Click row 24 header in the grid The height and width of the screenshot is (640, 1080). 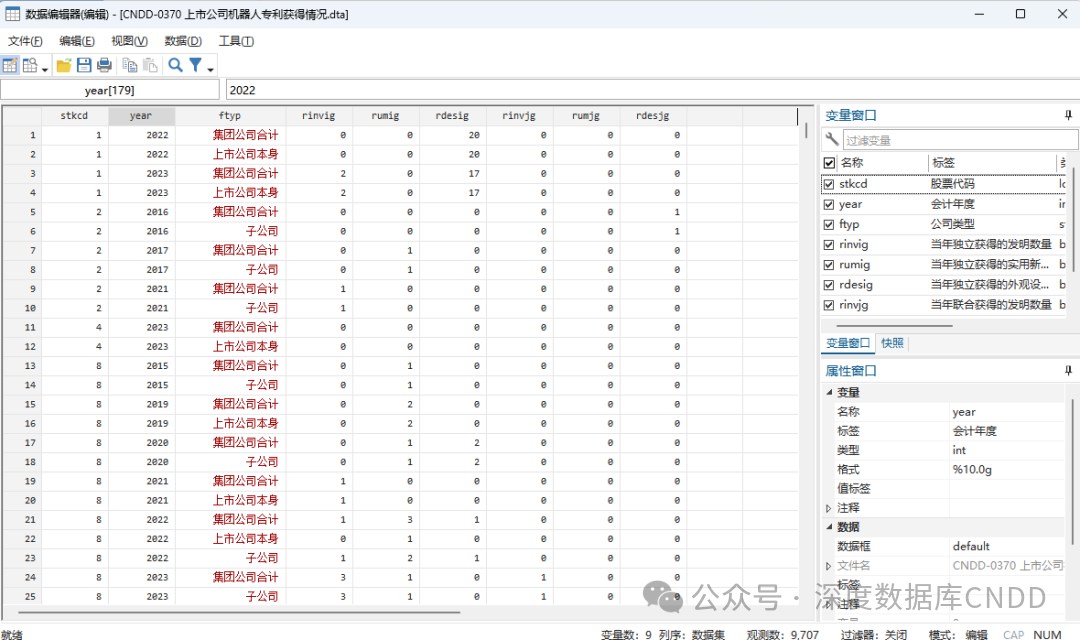[x=21, y=577]
